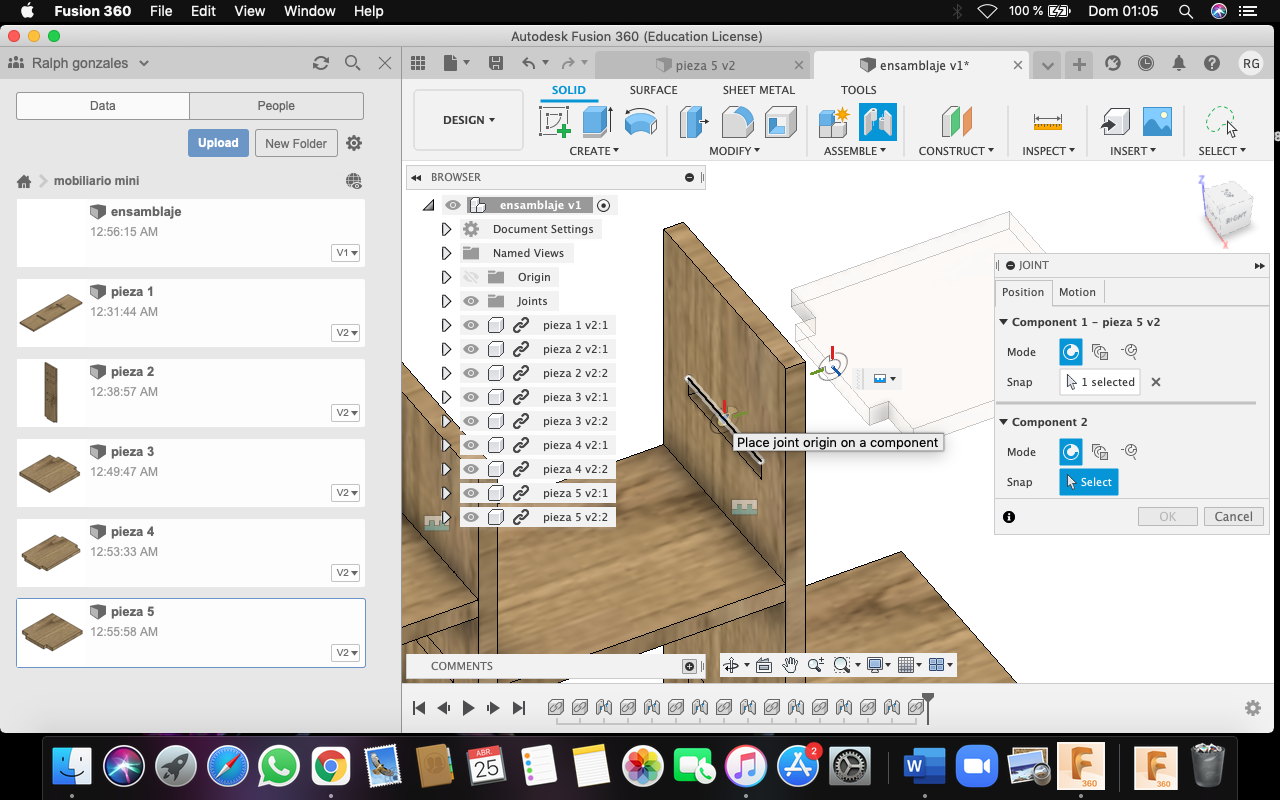
Task: Open data panel settings gear
Action: (354, 143)
